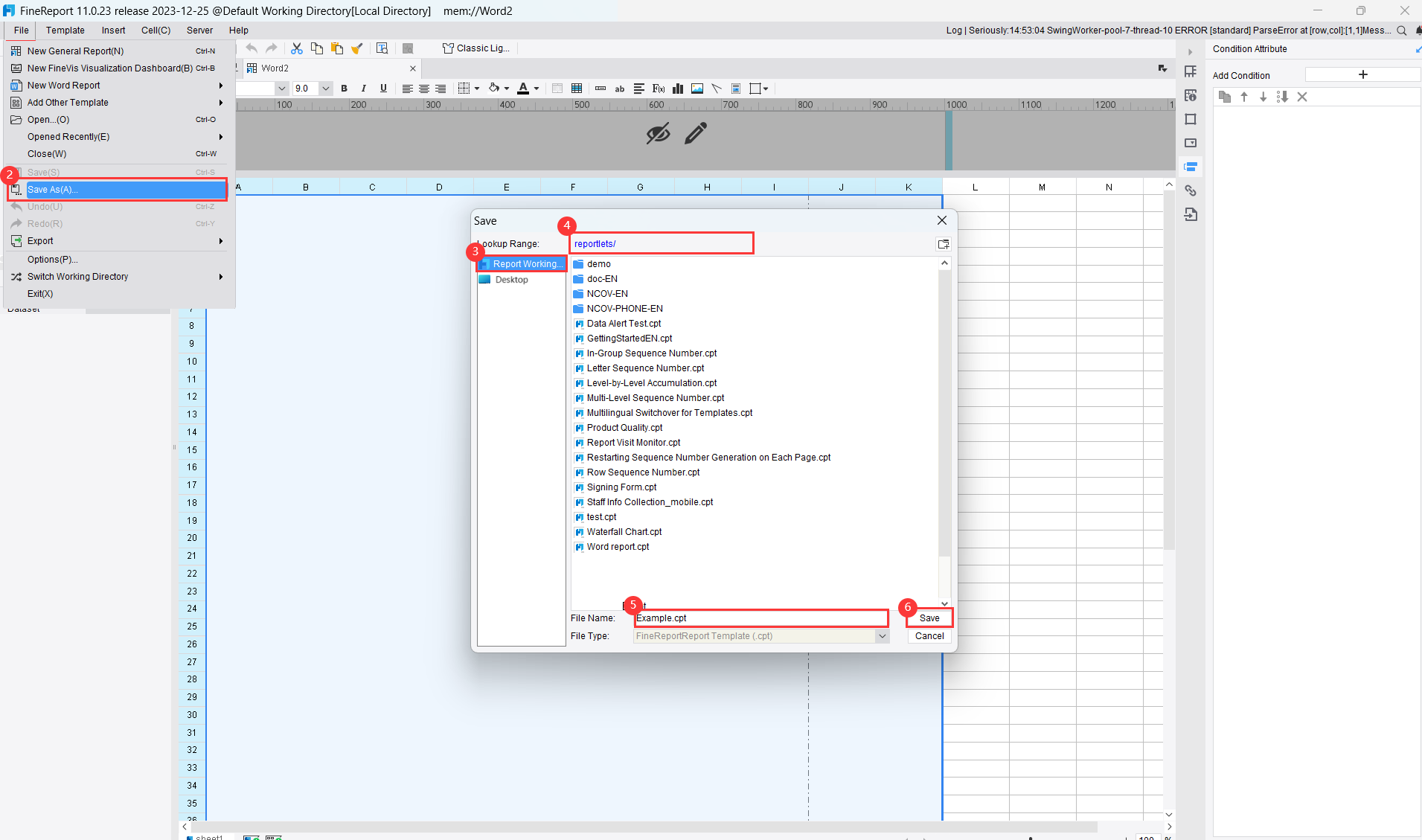1422x840 pixels.
Task: Click Cancel in the Save dialog
Action: [x=929, y=635]
